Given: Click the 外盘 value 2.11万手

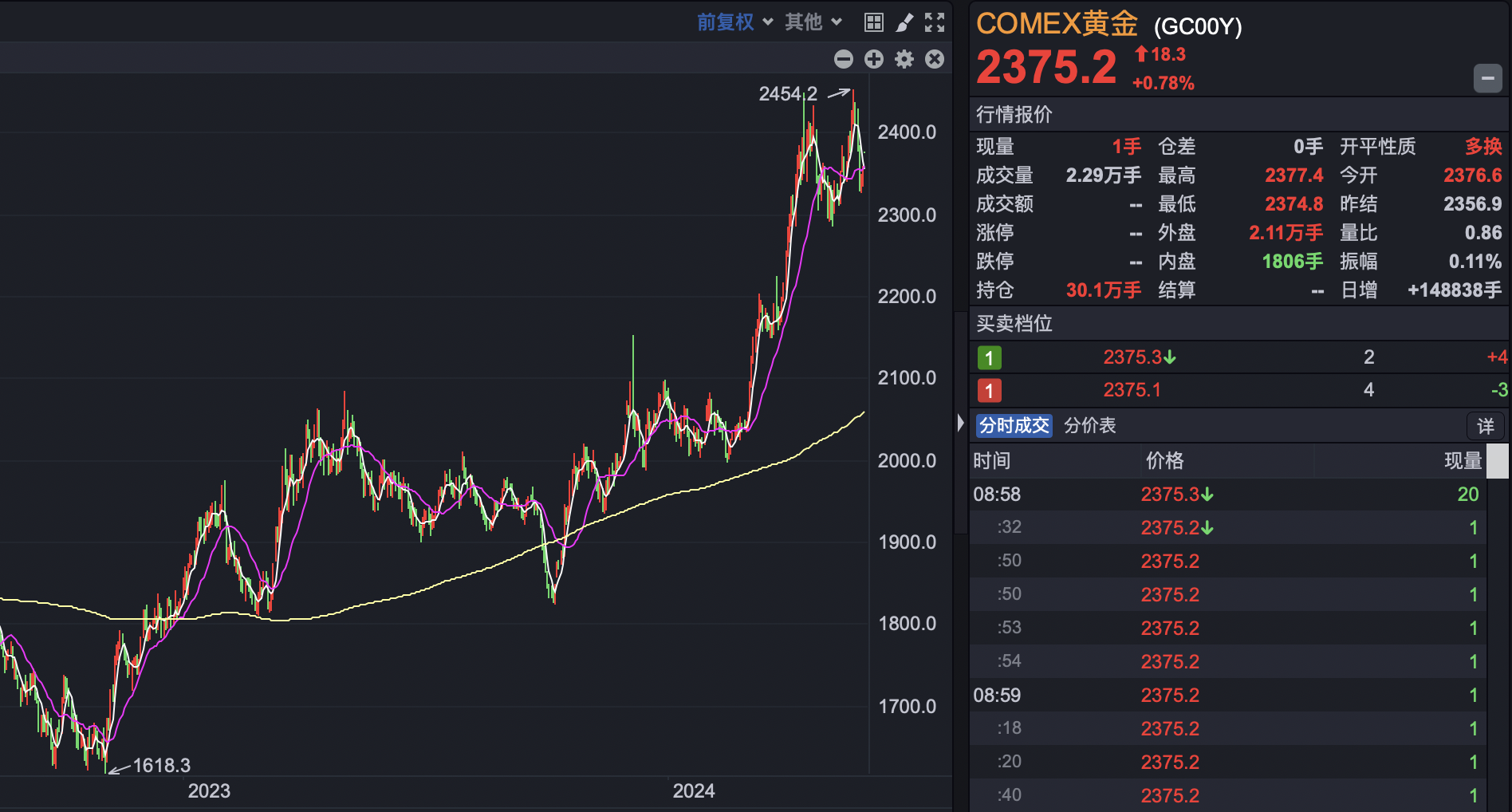Looking at the screenshot, I should tap(1286, 233).
